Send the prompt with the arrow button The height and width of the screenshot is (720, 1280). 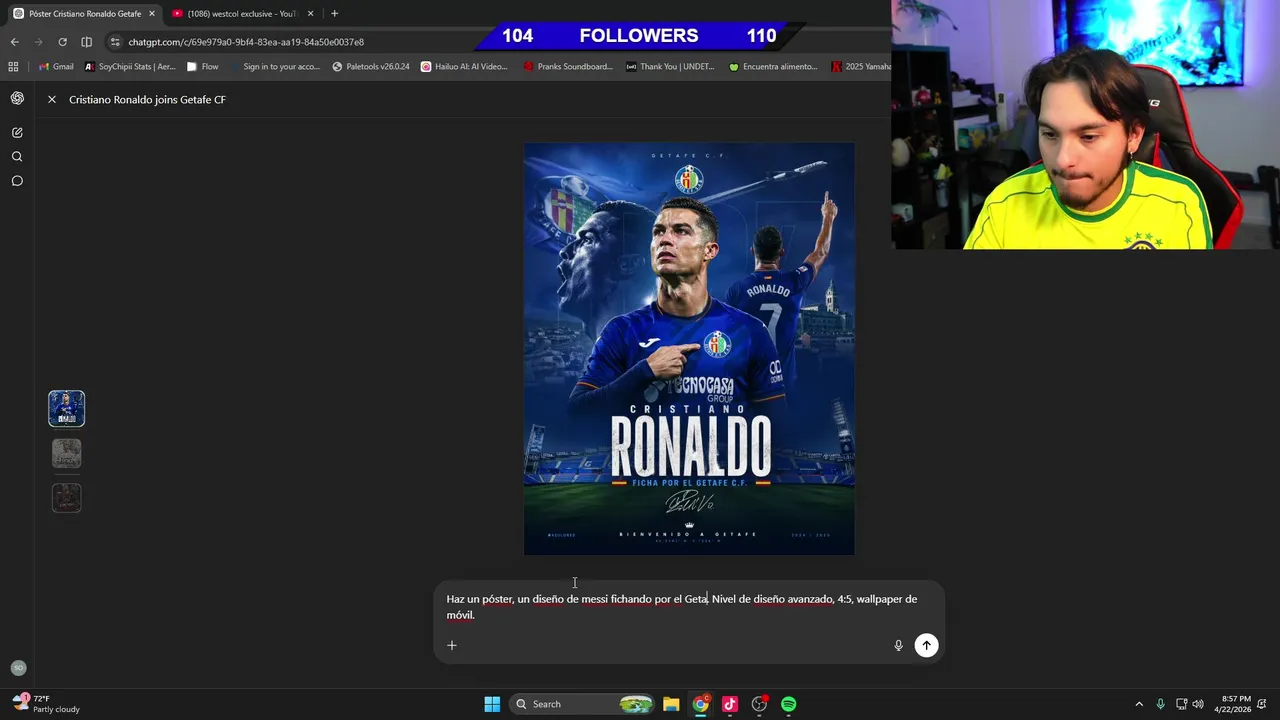pyautogui.click(x=927, y=645)
